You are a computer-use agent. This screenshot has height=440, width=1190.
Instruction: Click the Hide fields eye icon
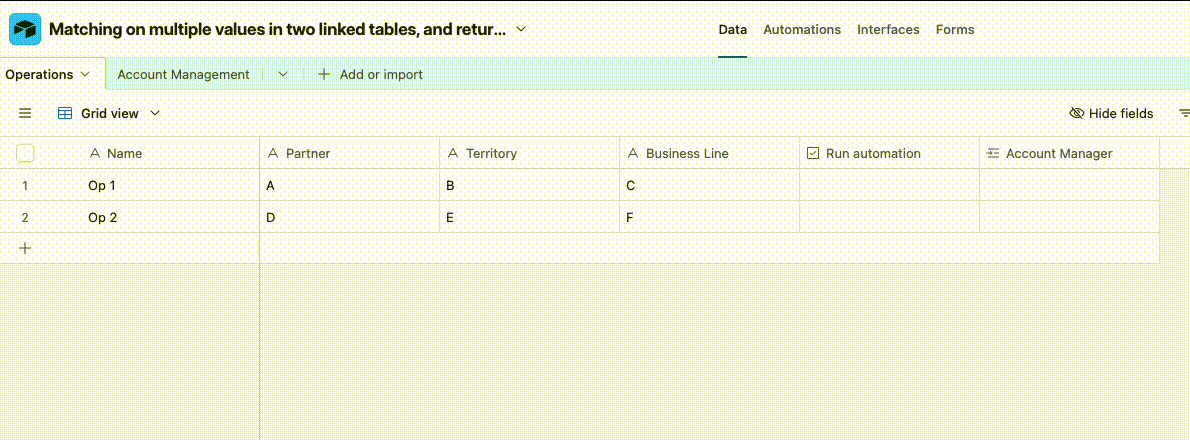point(1076,113)
